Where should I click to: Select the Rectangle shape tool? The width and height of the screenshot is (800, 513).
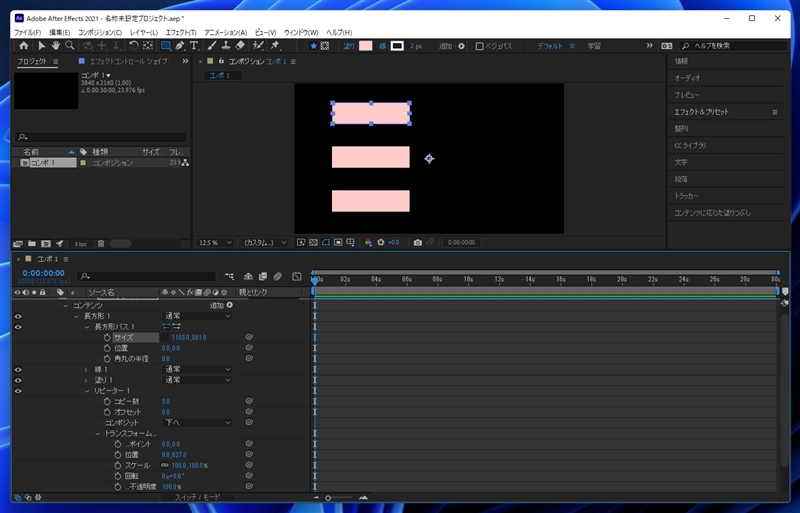[x=165, y=45]
